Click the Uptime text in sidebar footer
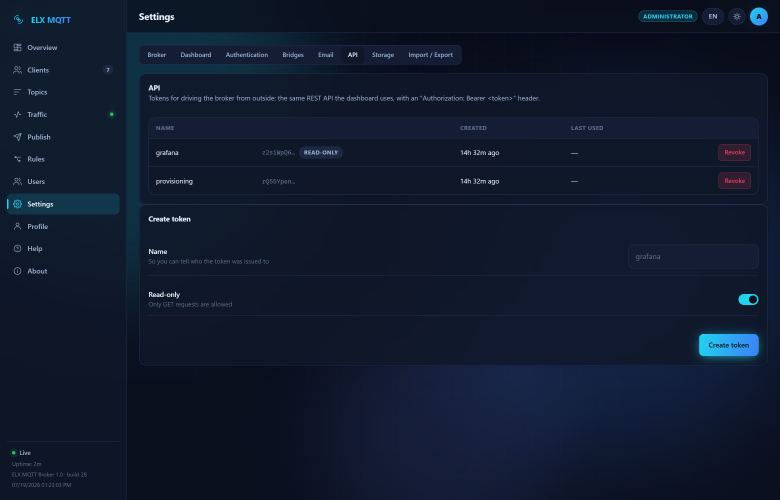Image resolution: width=780 pixels, height=500 pixels. point(27,464)
